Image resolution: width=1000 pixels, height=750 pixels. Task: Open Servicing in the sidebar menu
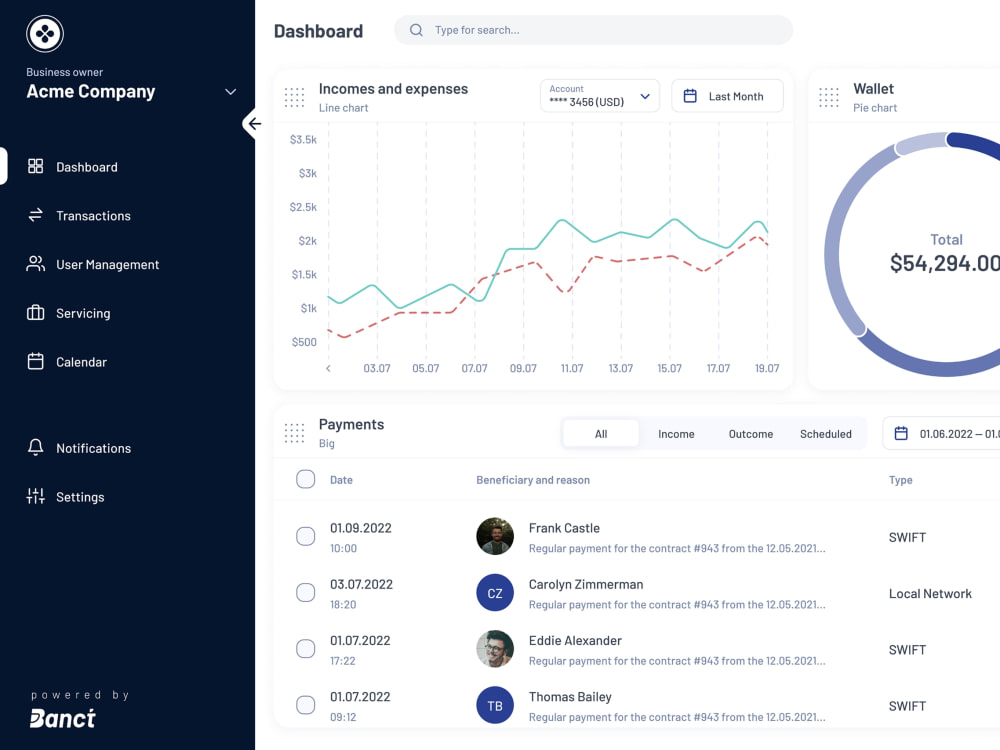pos(83,313)
